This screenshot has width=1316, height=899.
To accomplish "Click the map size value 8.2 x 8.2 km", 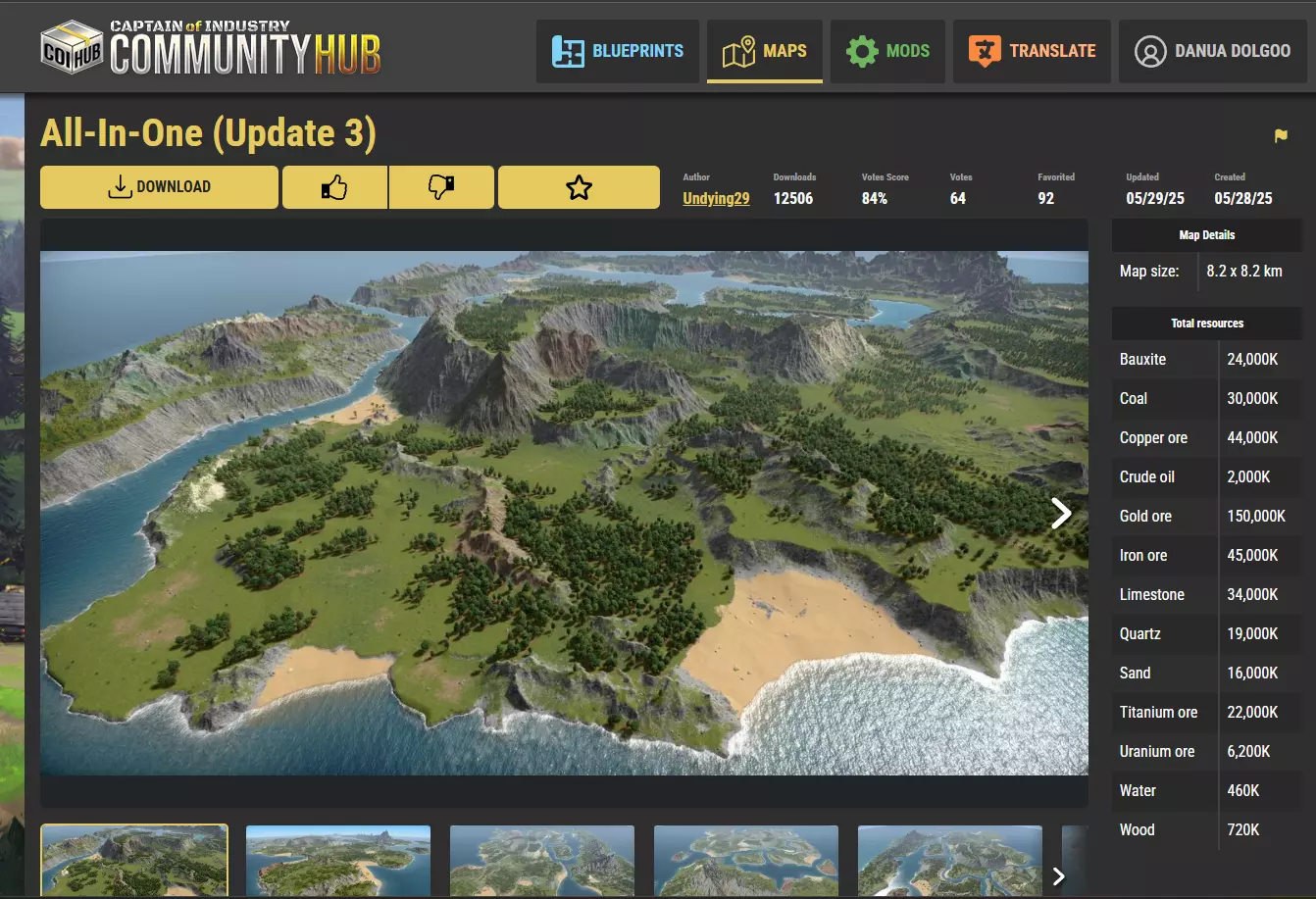I will [1244, 271].
